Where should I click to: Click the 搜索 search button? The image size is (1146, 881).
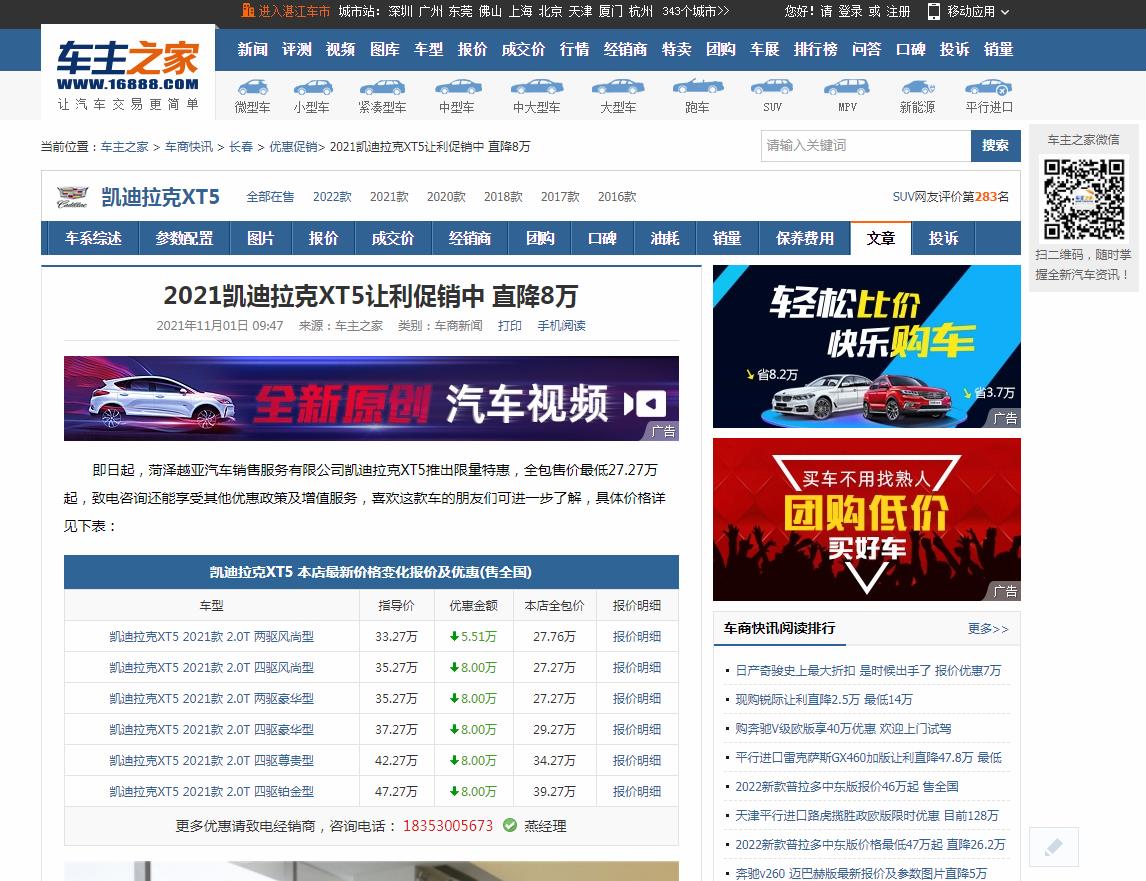tap(995, 145)
